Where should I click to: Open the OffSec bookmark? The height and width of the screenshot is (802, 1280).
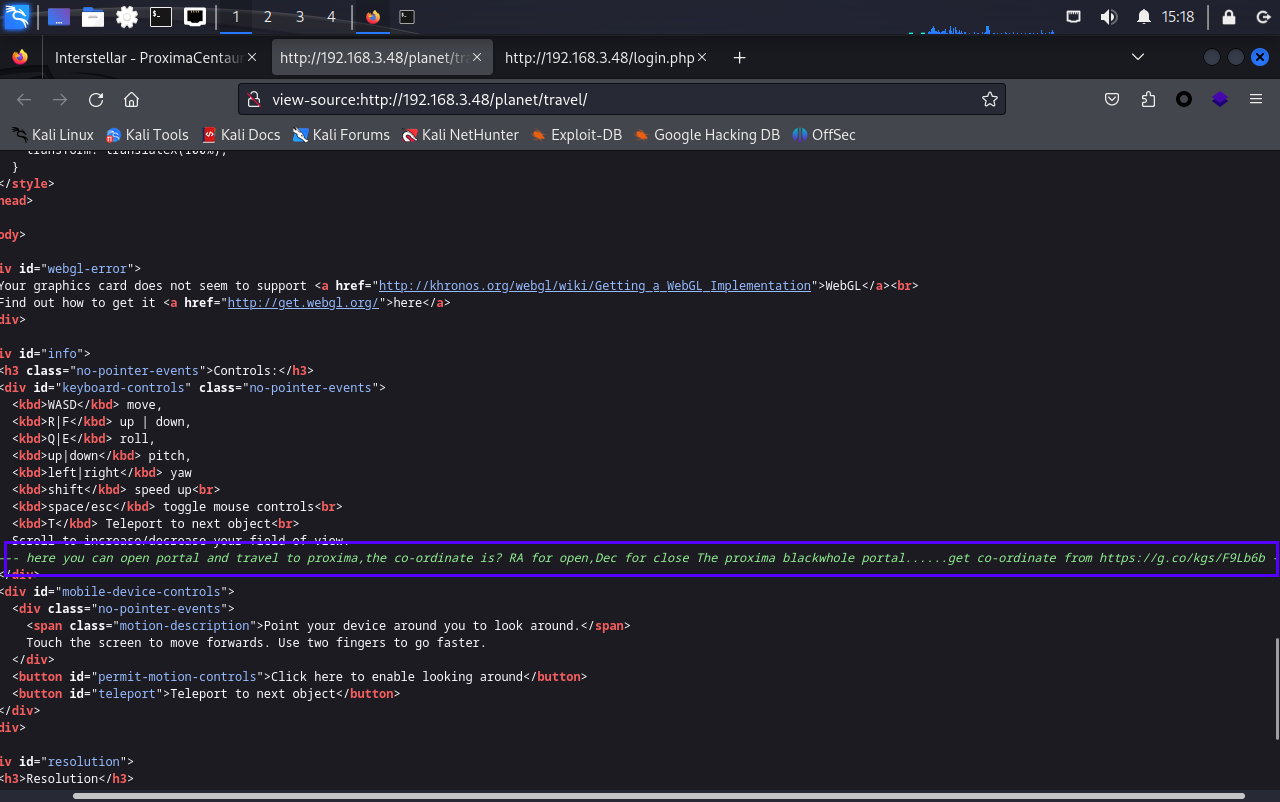pos(824,135)
